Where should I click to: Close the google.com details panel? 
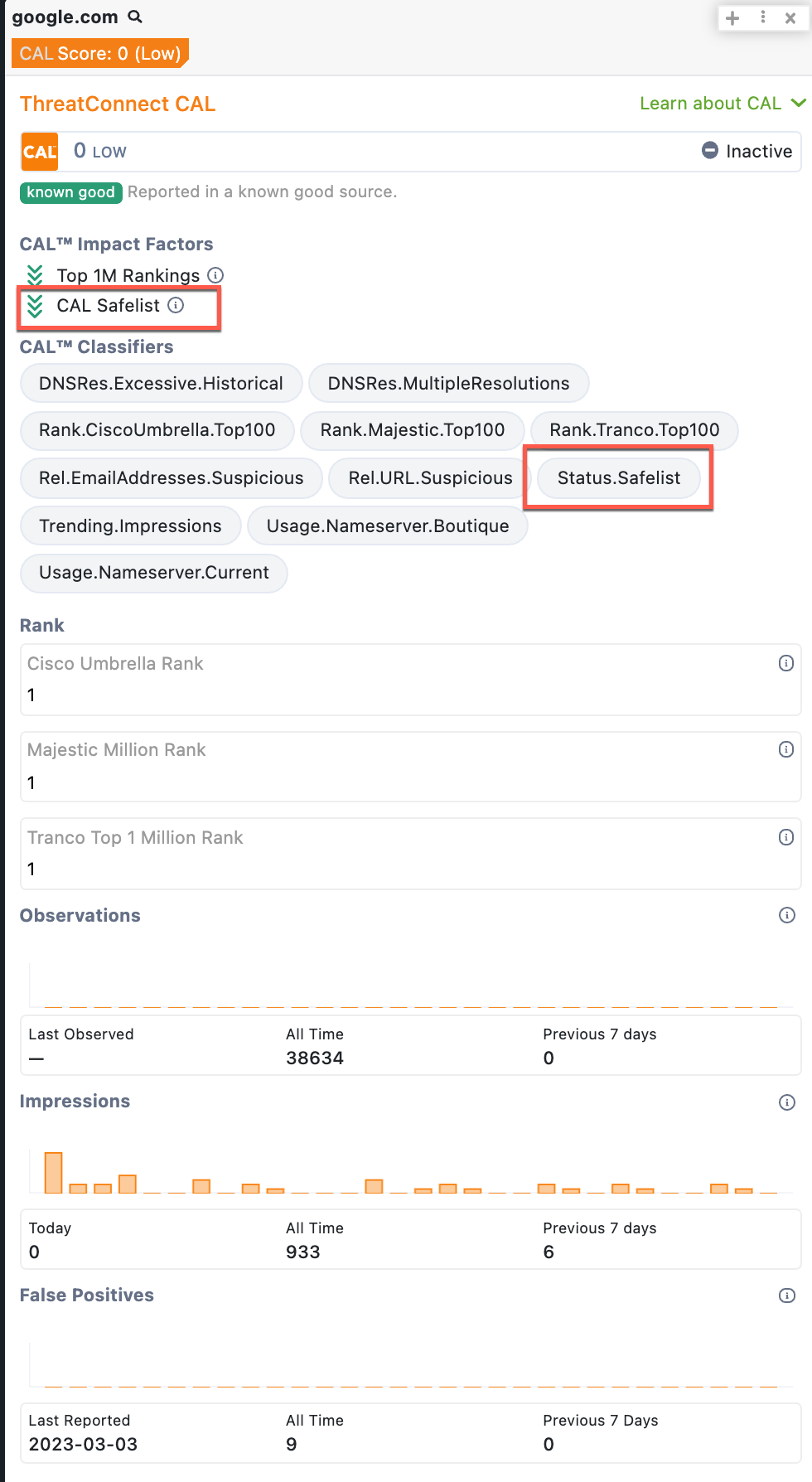(x=790, y=18)
